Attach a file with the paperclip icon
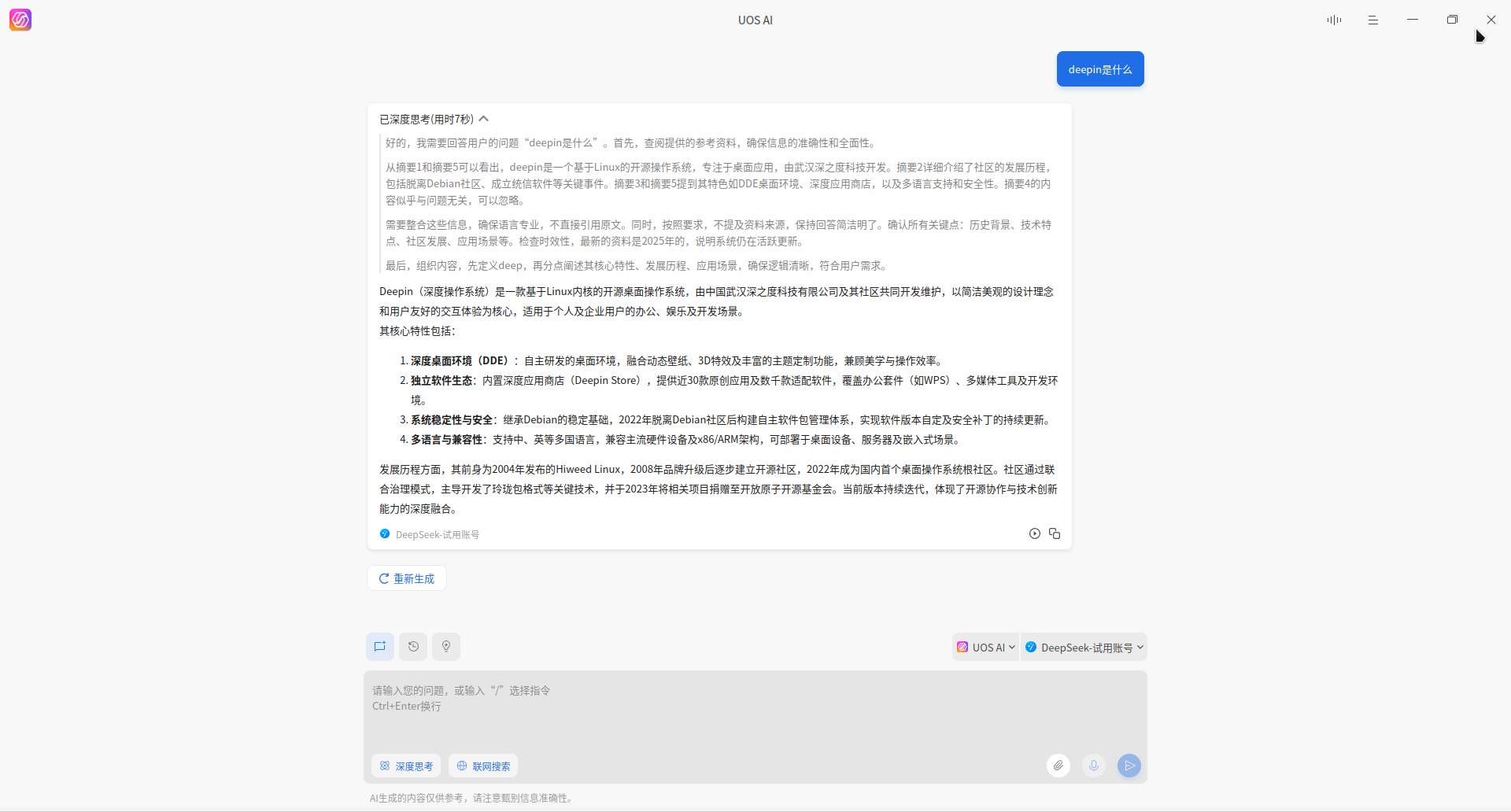The image size is (1511, 812). point(1058,766)
